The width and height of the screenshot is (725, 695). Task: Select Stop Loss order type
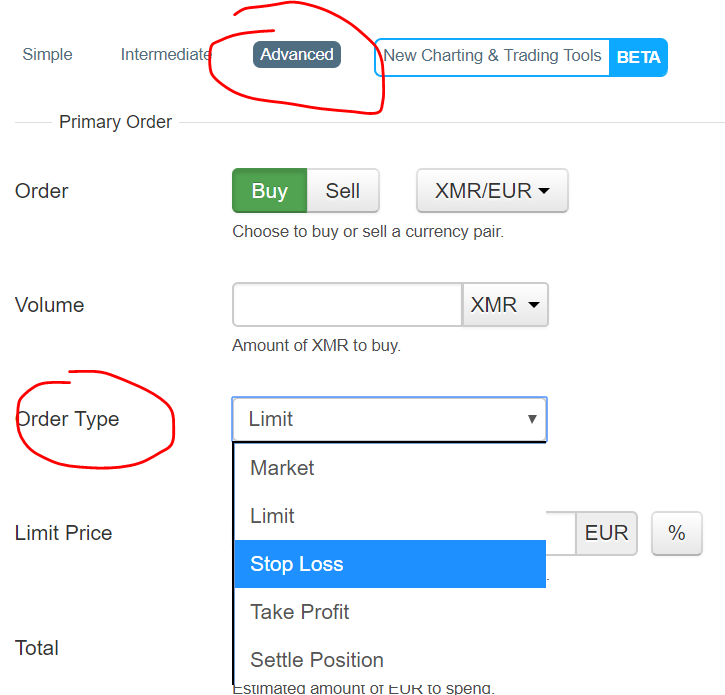tap(297, 564)
